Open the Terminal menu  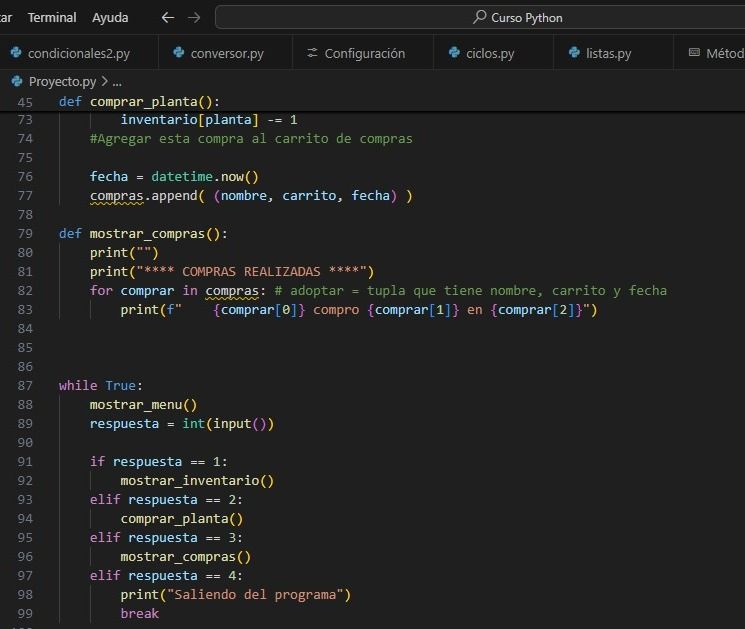pyautogui.click(x=52, y=18)
